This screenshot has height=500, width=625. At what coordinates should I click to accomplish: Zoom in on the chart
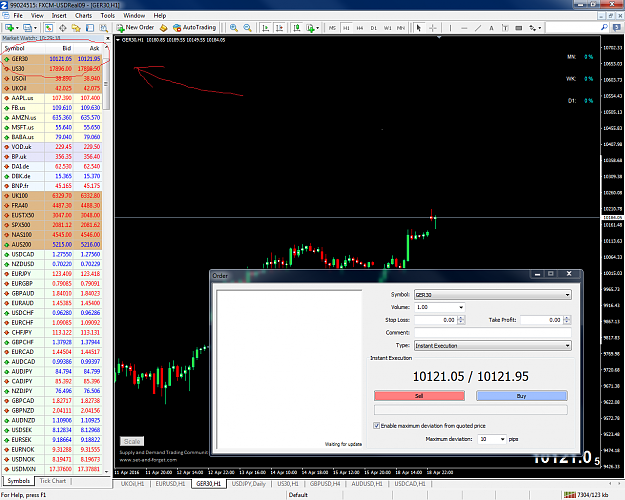pos(234,28)
